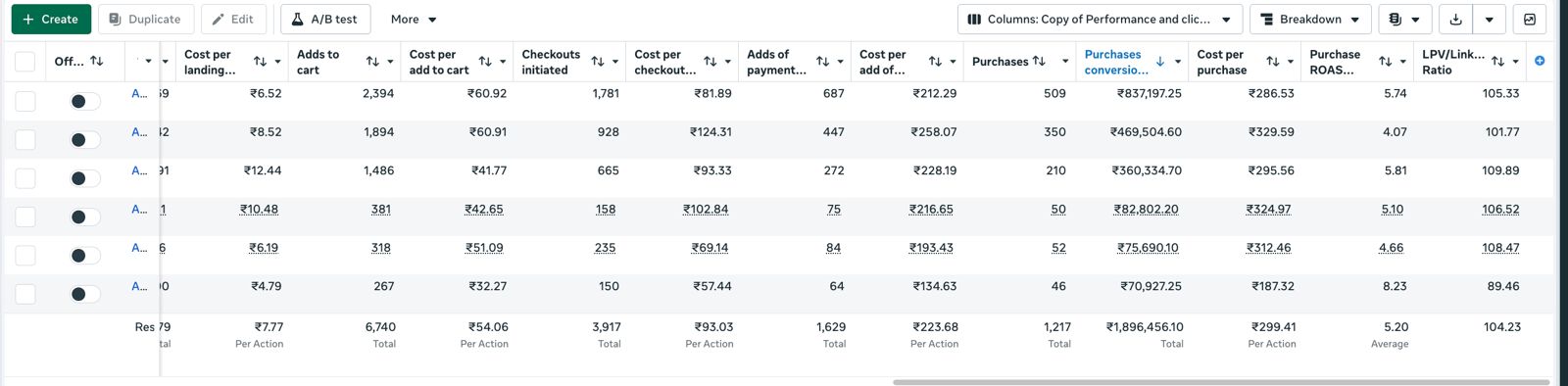1568x386 pixels.
Task: Sort by Cost per checkout column arrows
Action: click(x=710, y=61)
